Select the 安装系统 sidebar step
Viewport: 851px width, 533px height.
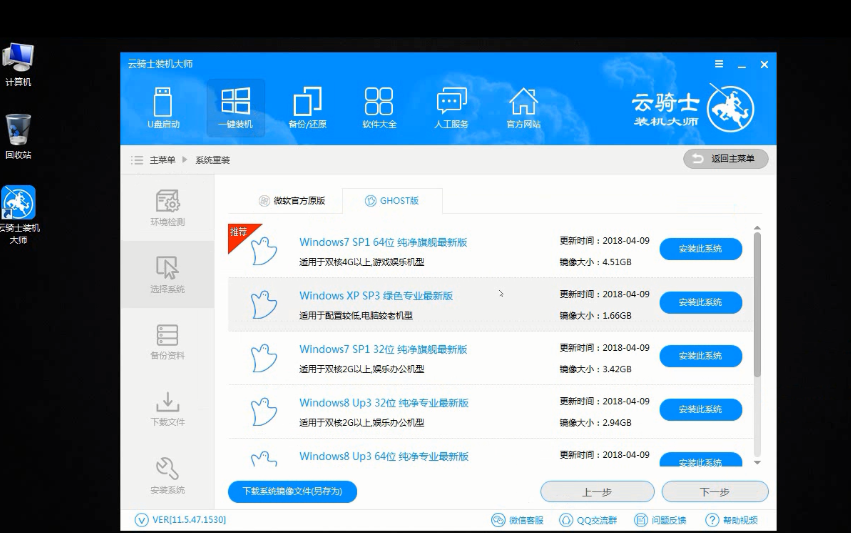click(167, 476)
